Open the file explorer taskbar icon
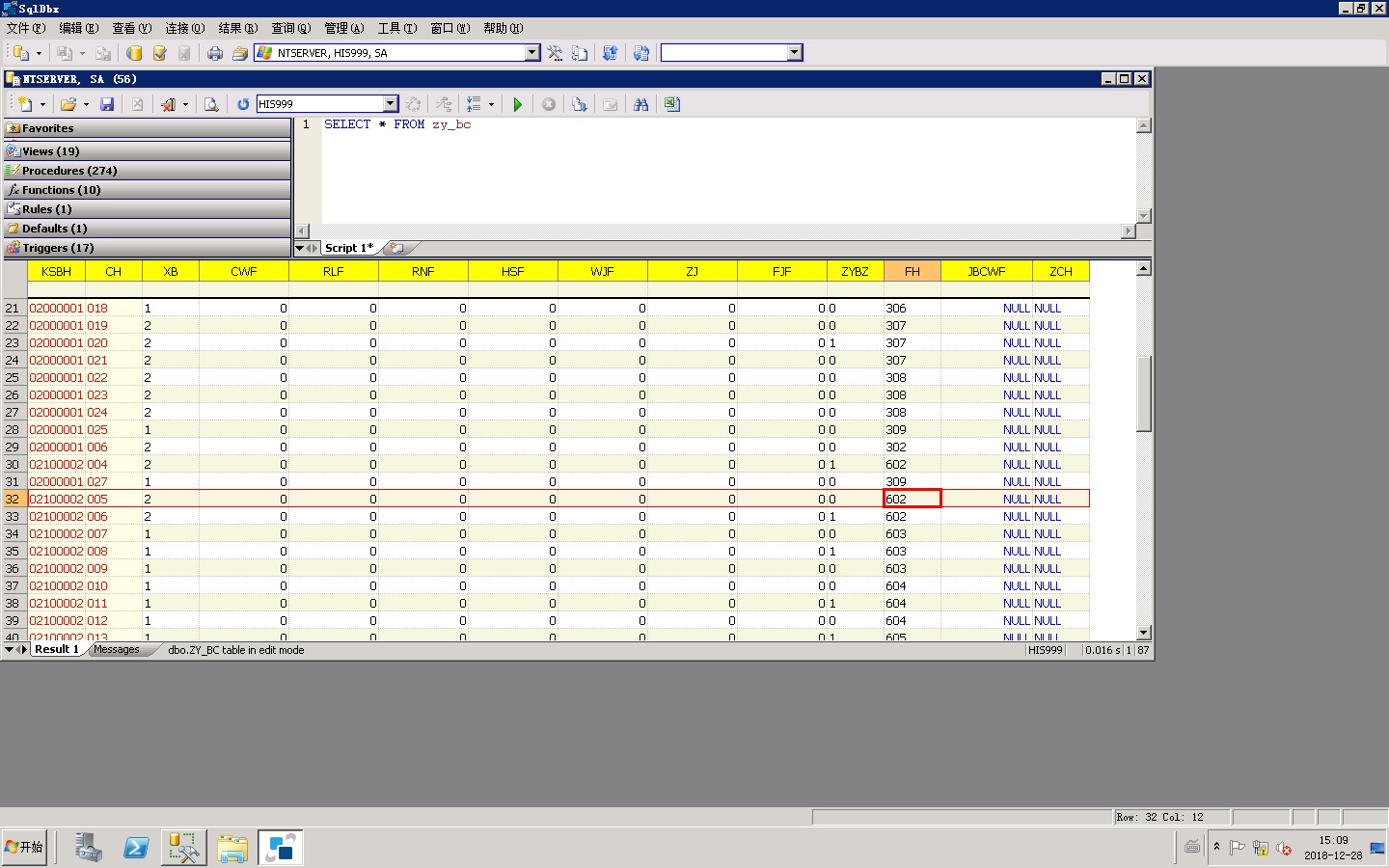Viewport: 1389px width, 868px height. (x=232, y=848)
